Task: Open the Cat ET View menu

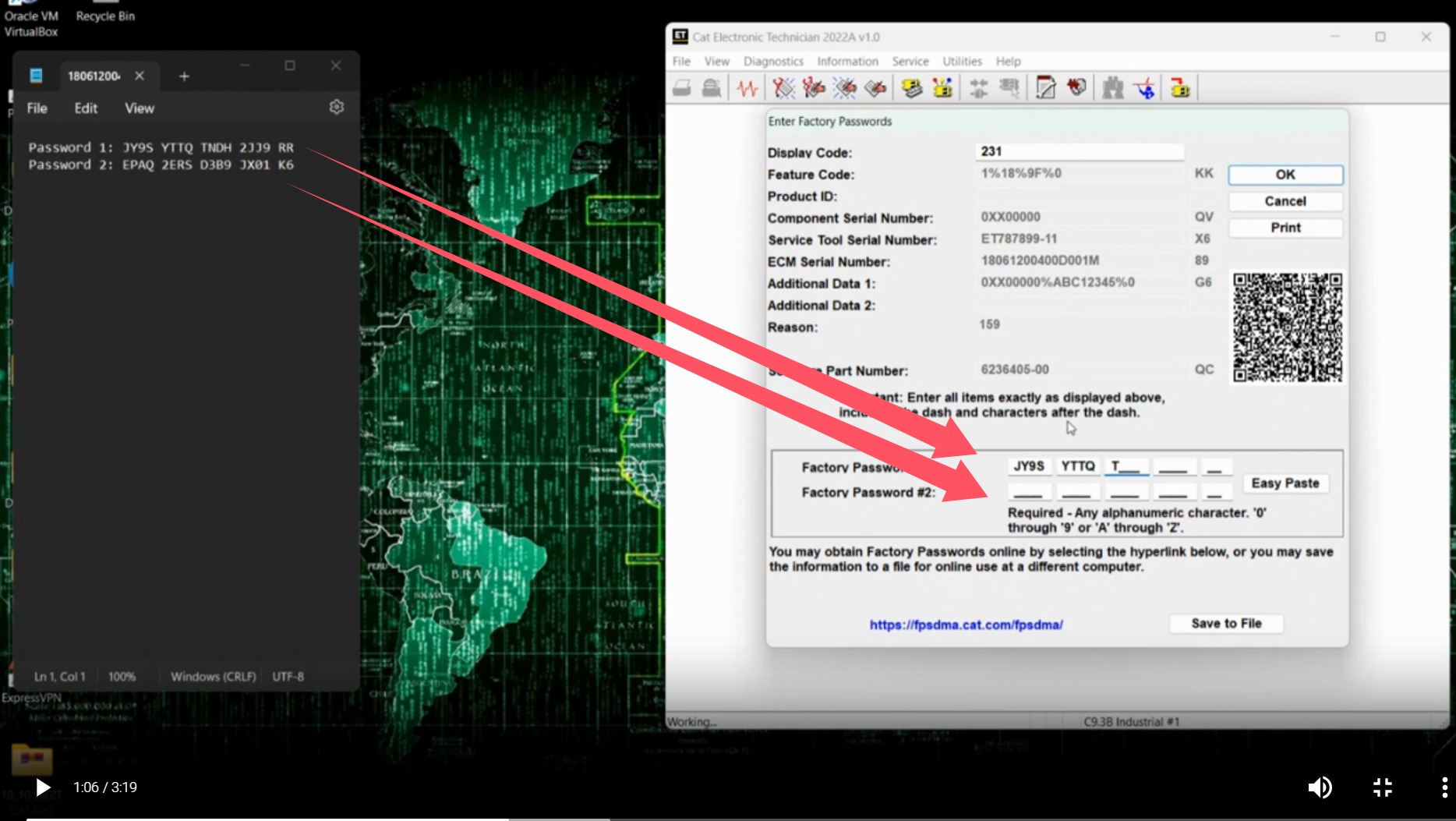Action: 716,61
